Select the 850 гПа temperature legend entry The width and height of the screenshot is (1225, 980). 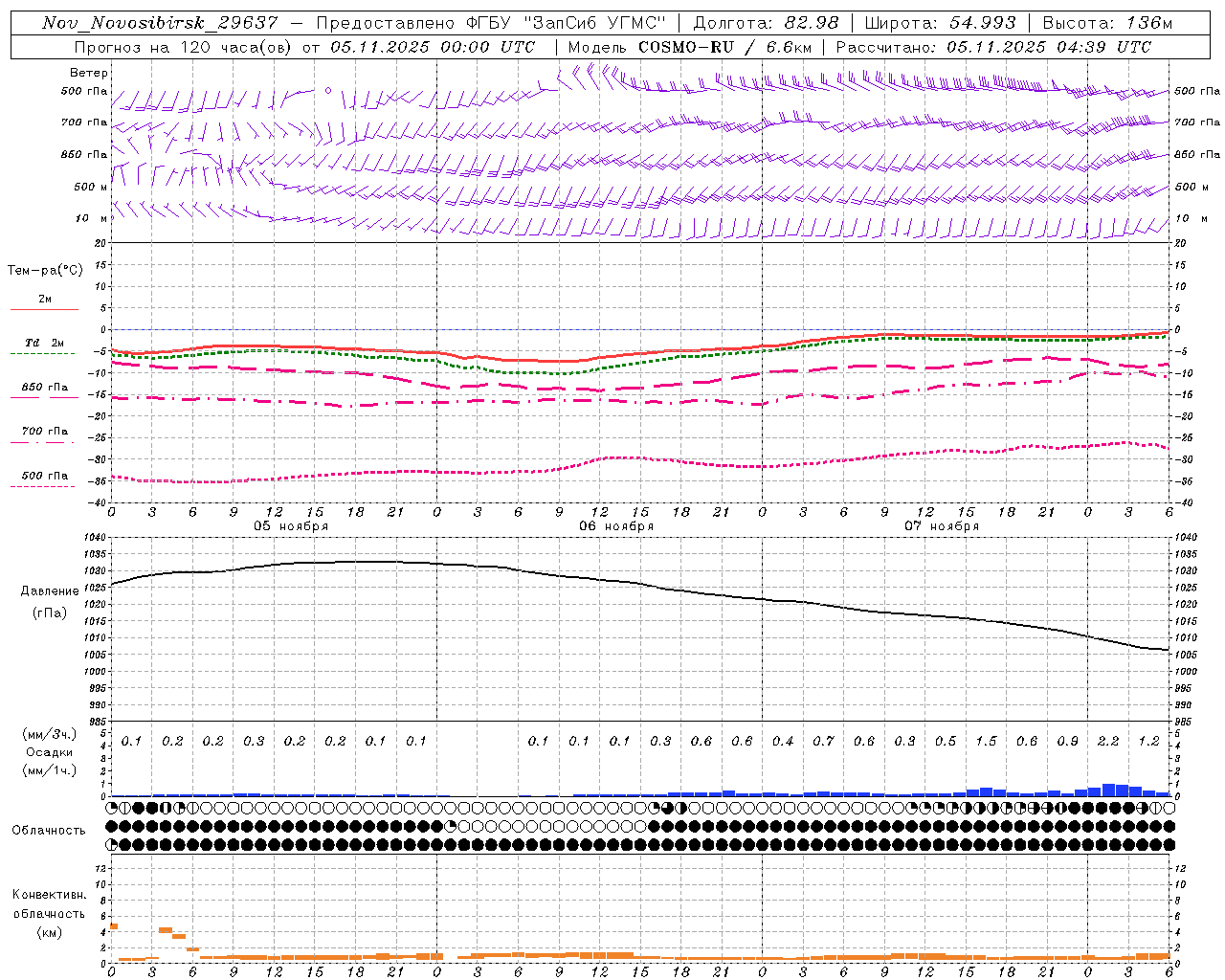tap(44, 388)
